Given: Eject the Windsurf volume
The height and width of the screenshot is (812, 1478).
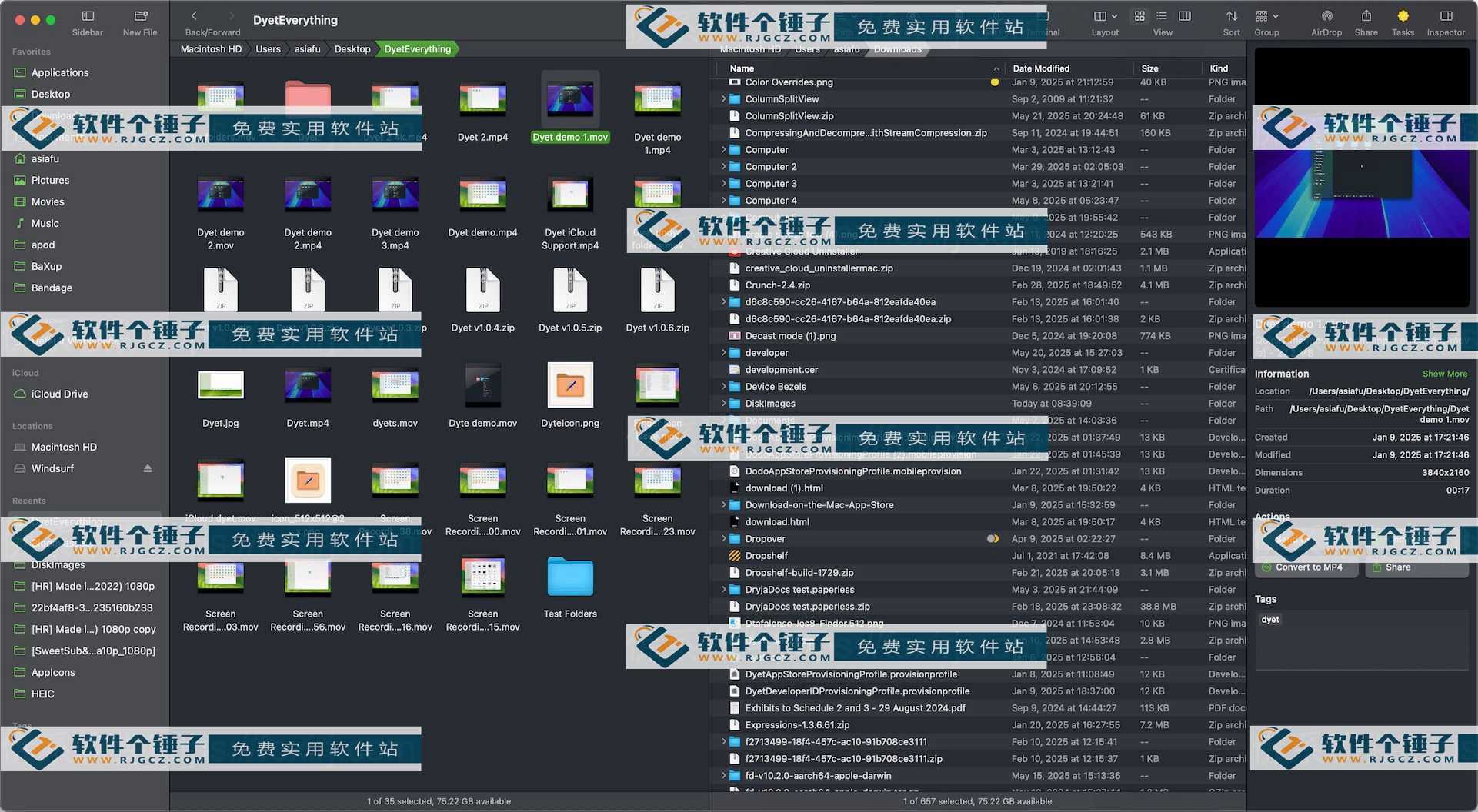Looking at the screenshot, I should (148, 468).
